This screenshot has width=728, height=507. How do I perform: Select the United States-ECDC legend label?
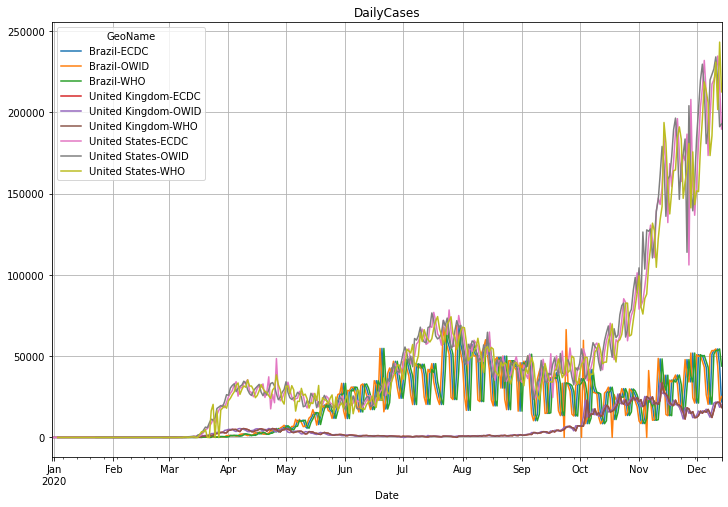click(x=138, y=141)
